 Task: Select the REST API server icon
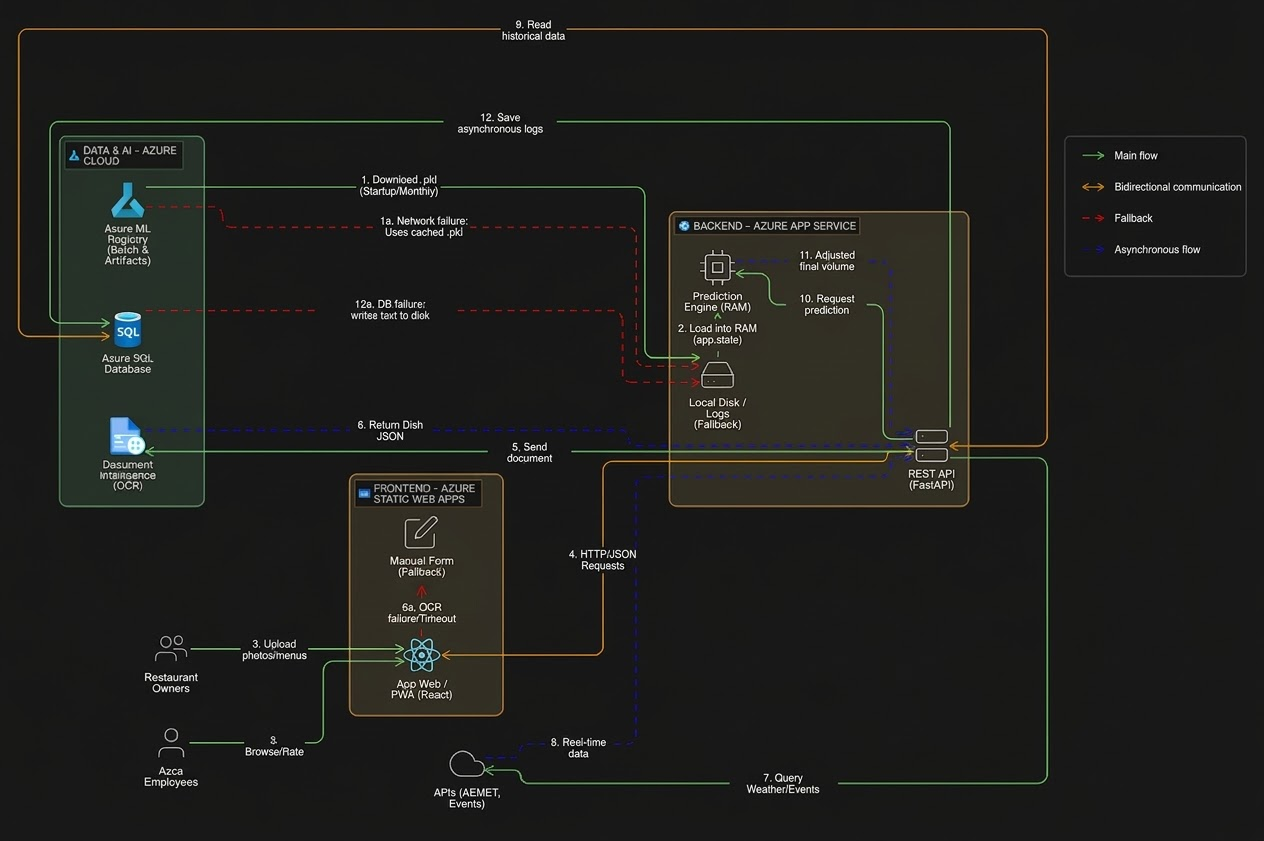[x=931, y=446]
